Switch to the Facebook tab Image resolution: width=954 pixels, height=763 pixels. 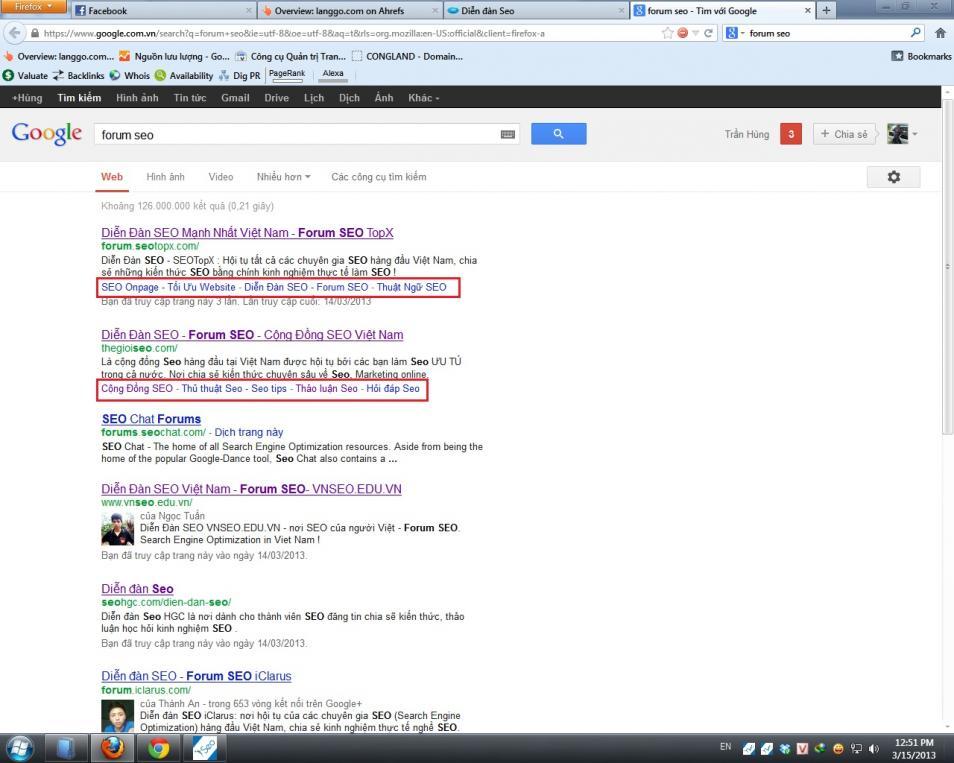[162, 10]
